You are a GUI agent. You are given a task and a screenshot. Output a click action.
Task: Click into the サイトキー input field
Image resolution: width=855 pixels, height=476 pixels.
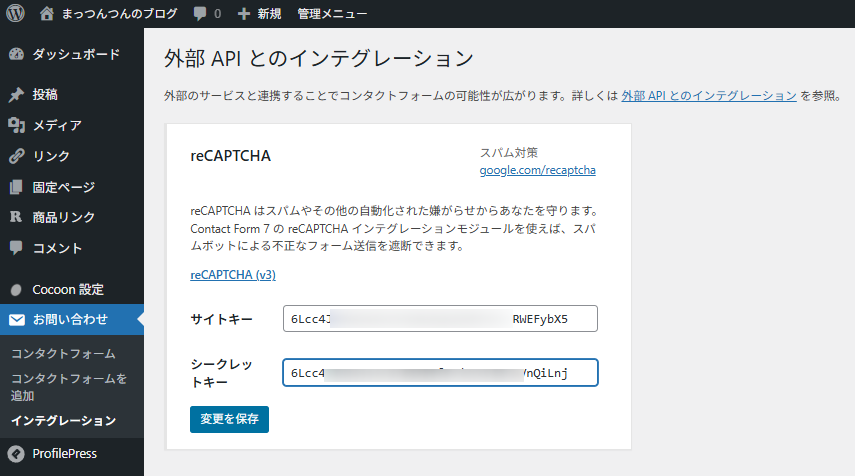coord(440,319)
